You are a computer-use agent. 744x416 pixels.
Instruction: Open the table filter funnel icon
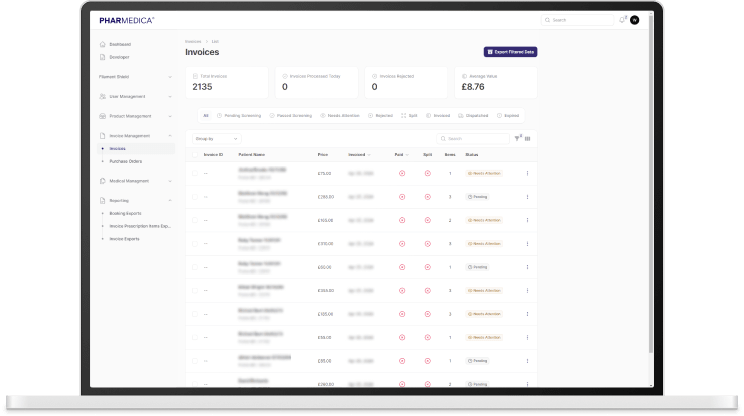click(517, 139)
